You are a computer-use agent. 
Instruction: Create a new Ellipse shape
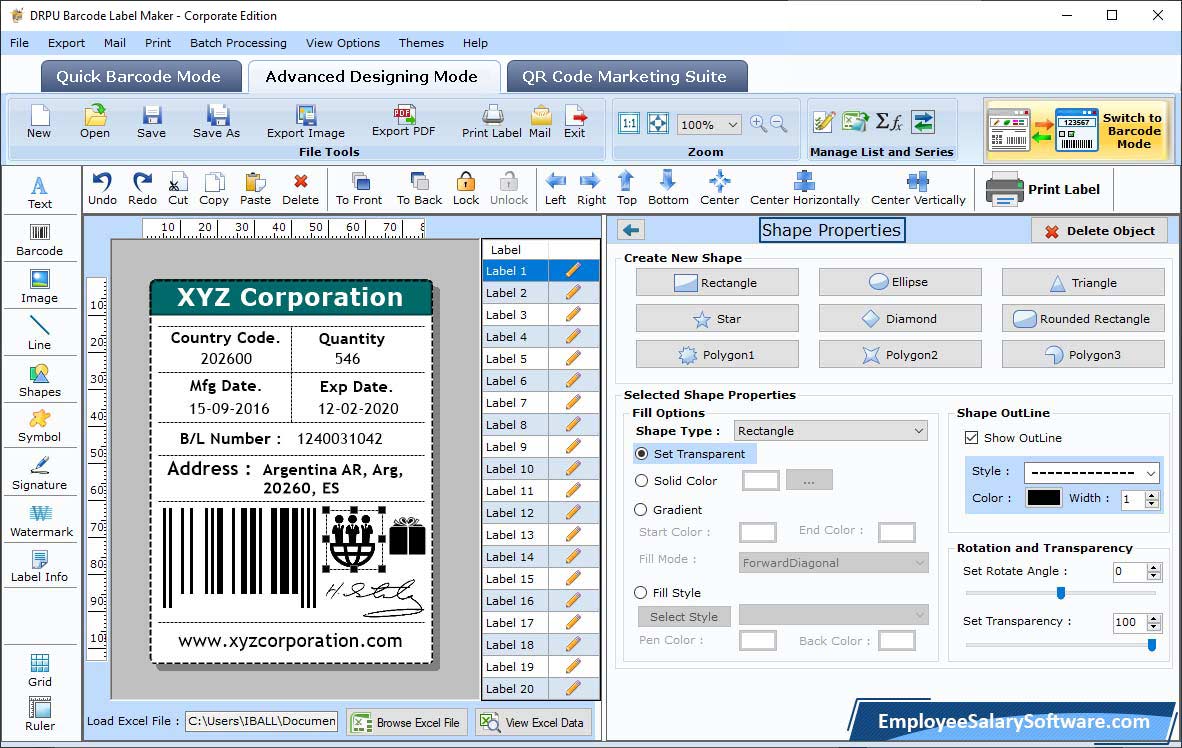tap(900, 282)
